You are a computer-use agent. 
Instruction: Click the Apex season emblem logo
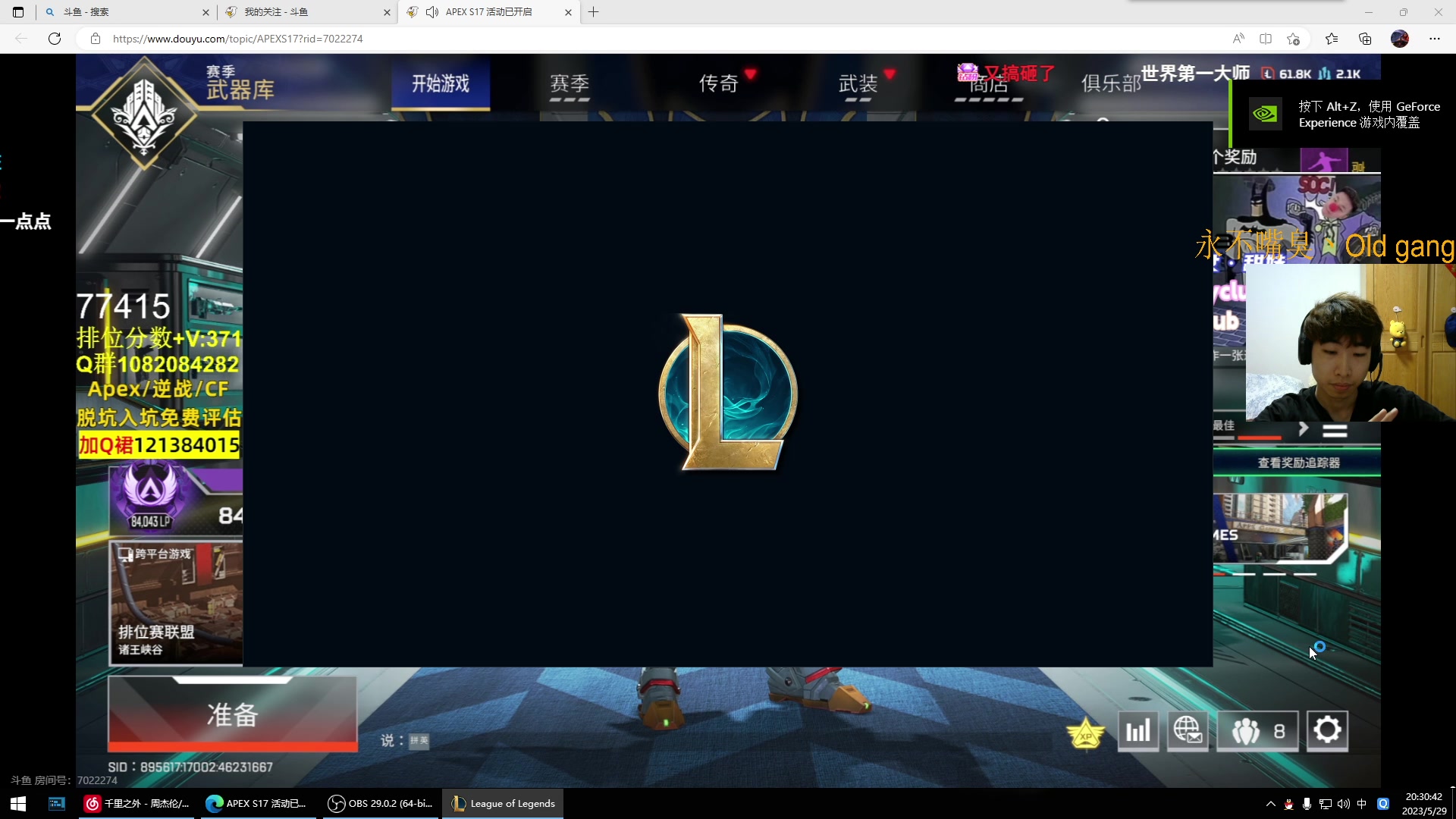click(144, 115)
